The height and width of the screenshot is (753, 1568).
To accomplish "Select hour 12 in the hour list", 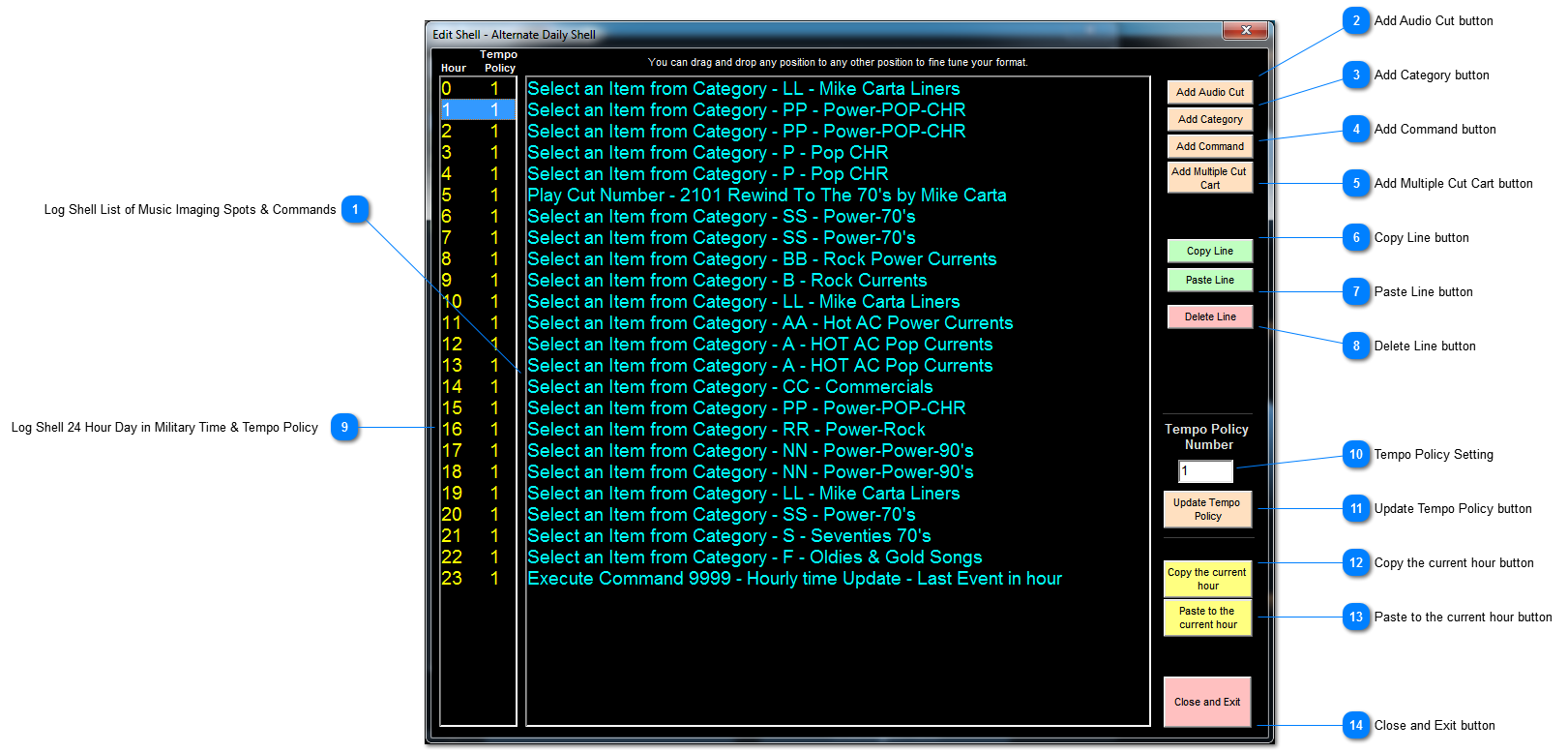I will pos(478,345).
